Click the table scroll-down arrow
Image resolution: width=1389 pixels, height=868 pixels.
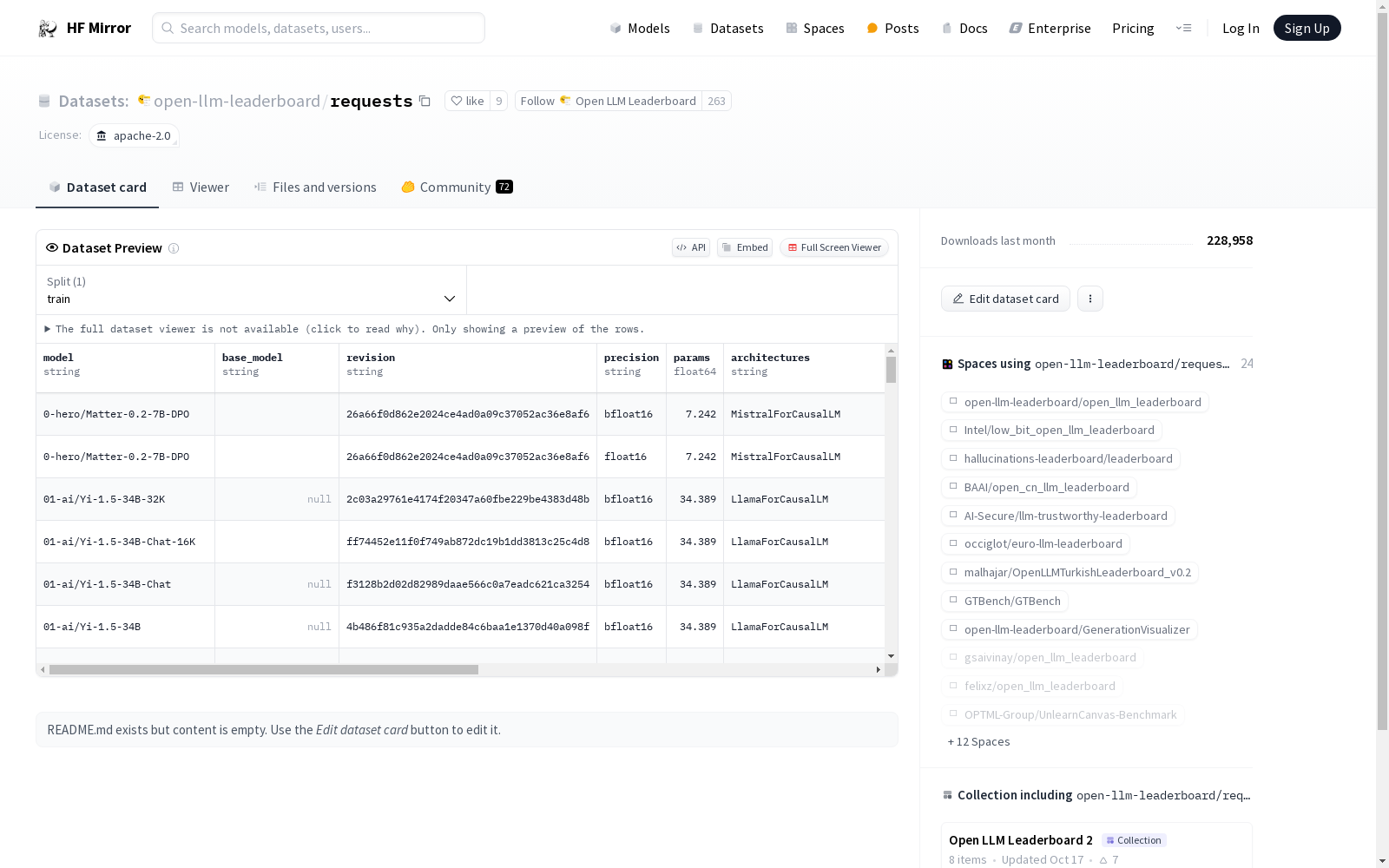(x=891, y=656)
